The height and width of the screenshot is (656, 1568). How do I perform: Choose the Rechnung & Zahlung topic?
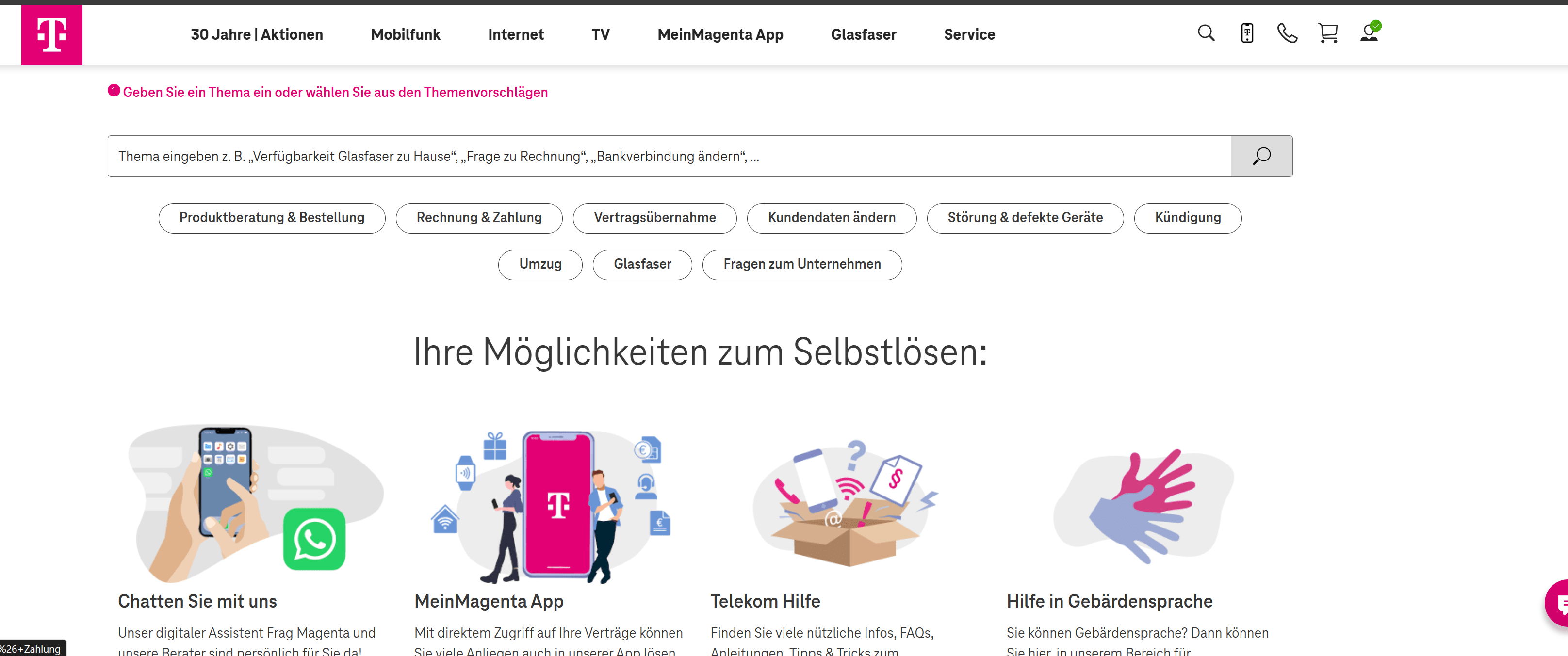[x=478, y=218]
